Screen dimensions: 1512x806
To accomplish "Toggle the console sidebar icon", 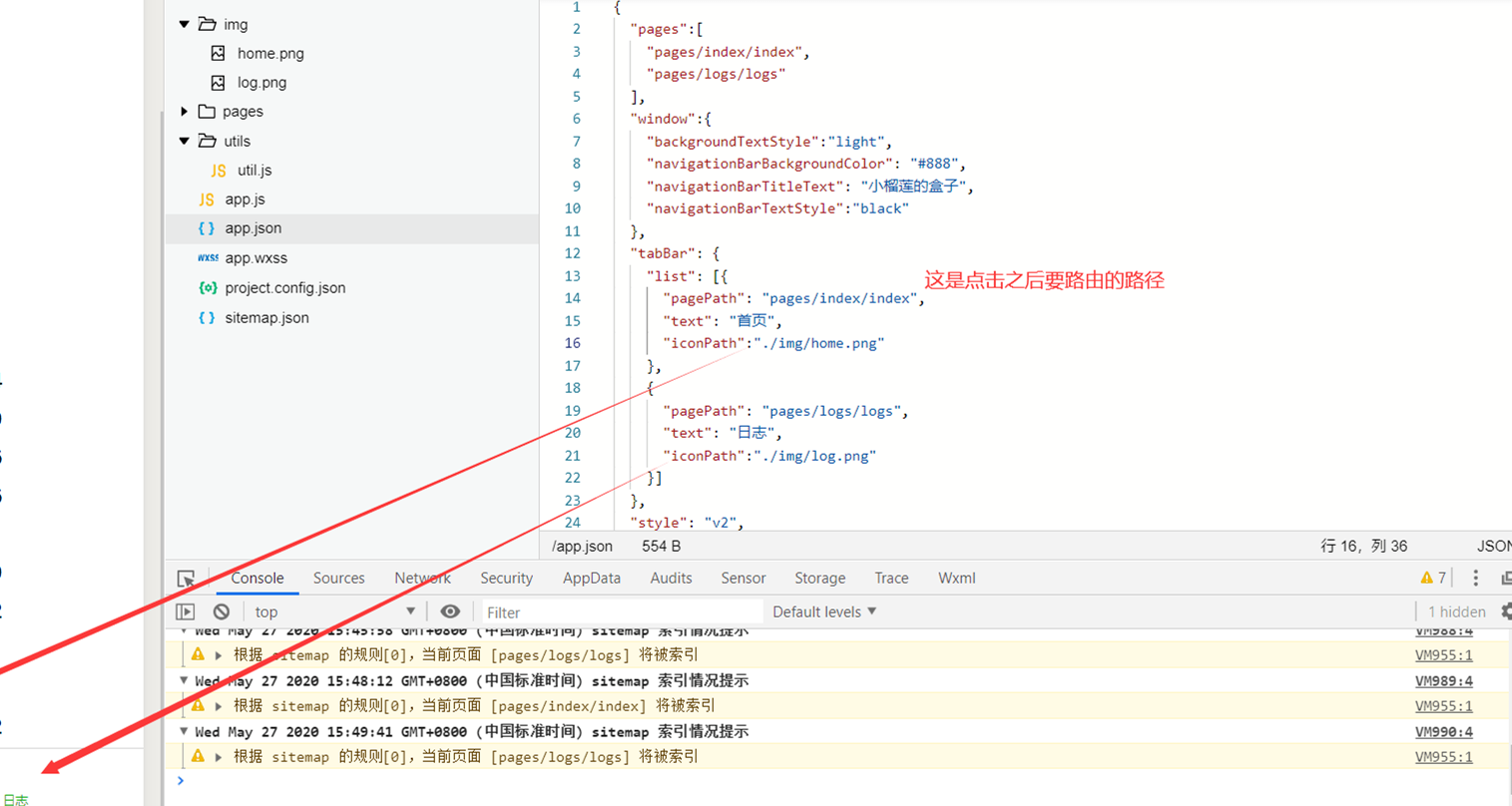I will click(186, 611).
